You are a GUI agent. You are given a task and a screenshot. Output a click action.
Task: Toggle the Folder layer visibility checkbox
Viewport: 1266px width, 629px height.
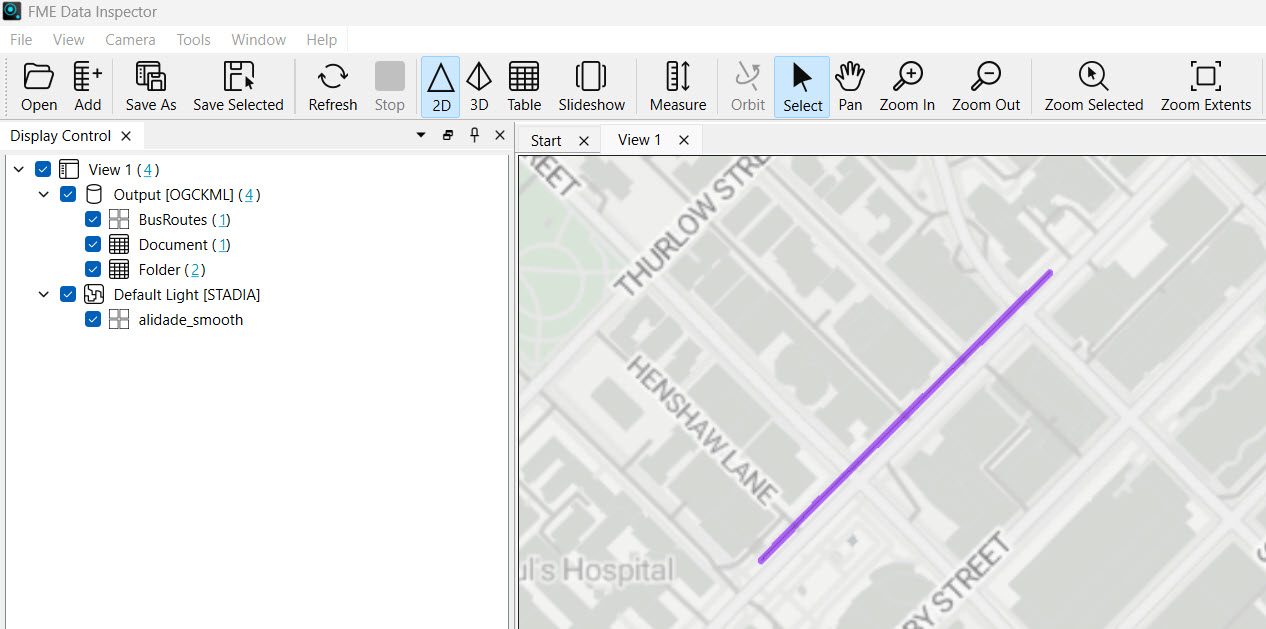click(93, 270)
